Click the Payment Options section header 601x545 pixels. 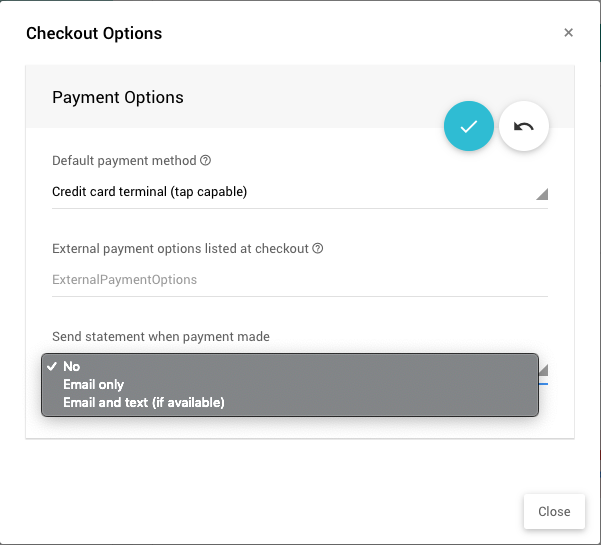pyautogui.click(x=118, y=97)
